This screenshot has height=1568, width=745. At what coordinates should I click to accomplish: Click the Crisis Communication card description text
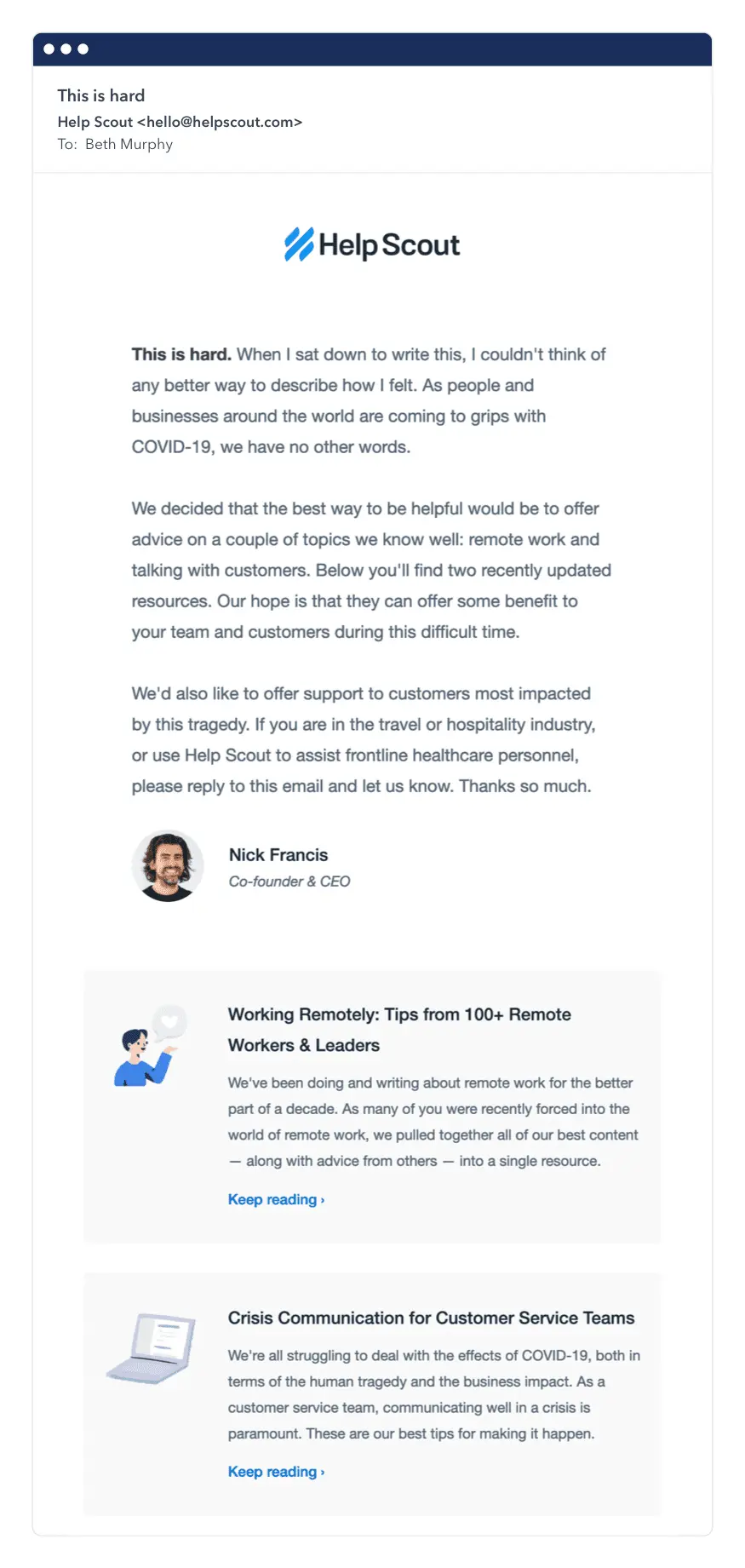click(433, 1394)
